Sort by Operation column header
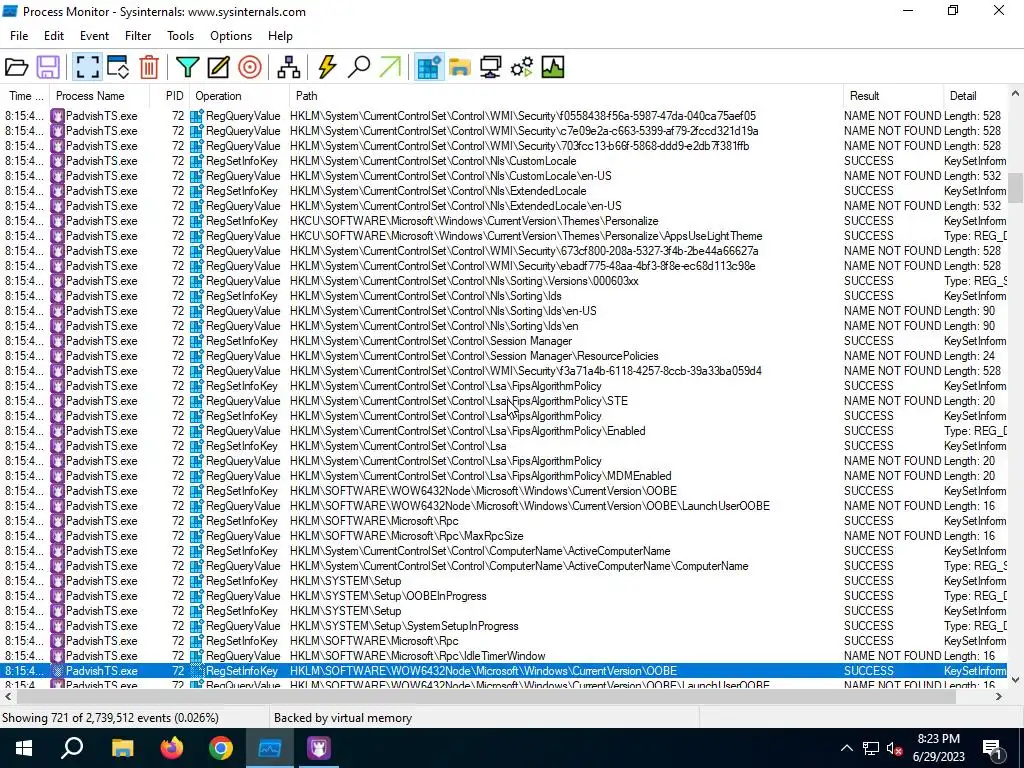 click(239, 96)
